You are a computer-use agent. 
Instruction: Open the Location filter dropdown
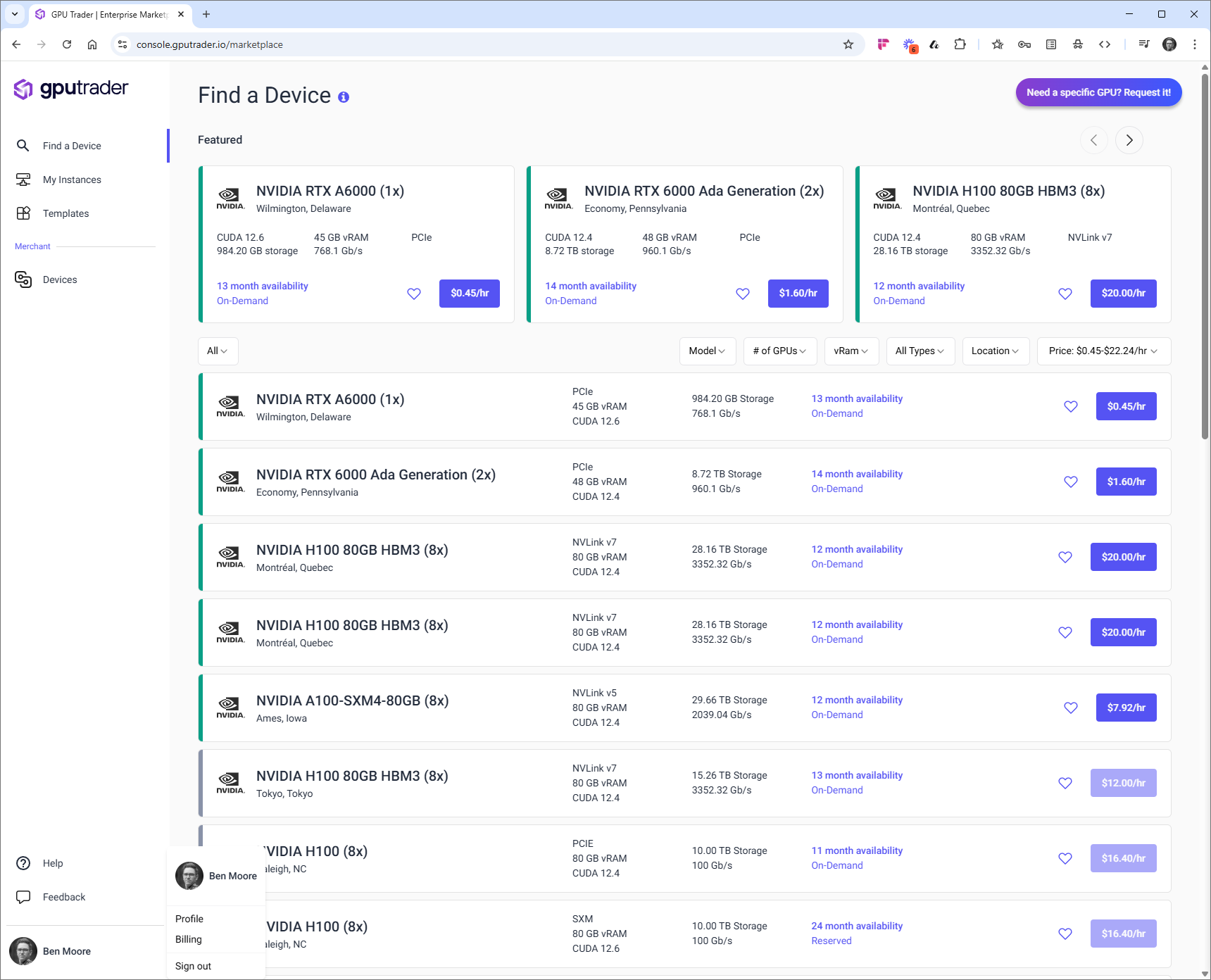point(996,351)
